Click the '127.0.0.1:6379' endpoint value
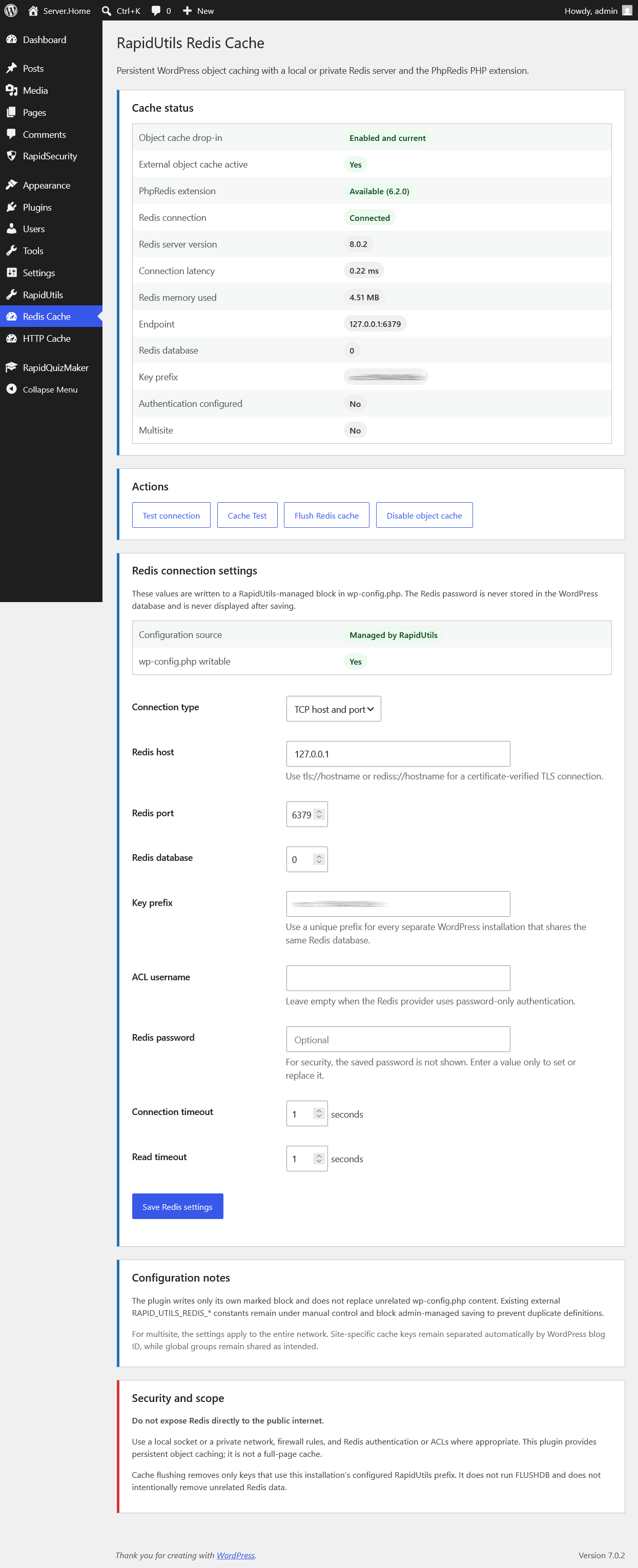 tap(375, 324)
